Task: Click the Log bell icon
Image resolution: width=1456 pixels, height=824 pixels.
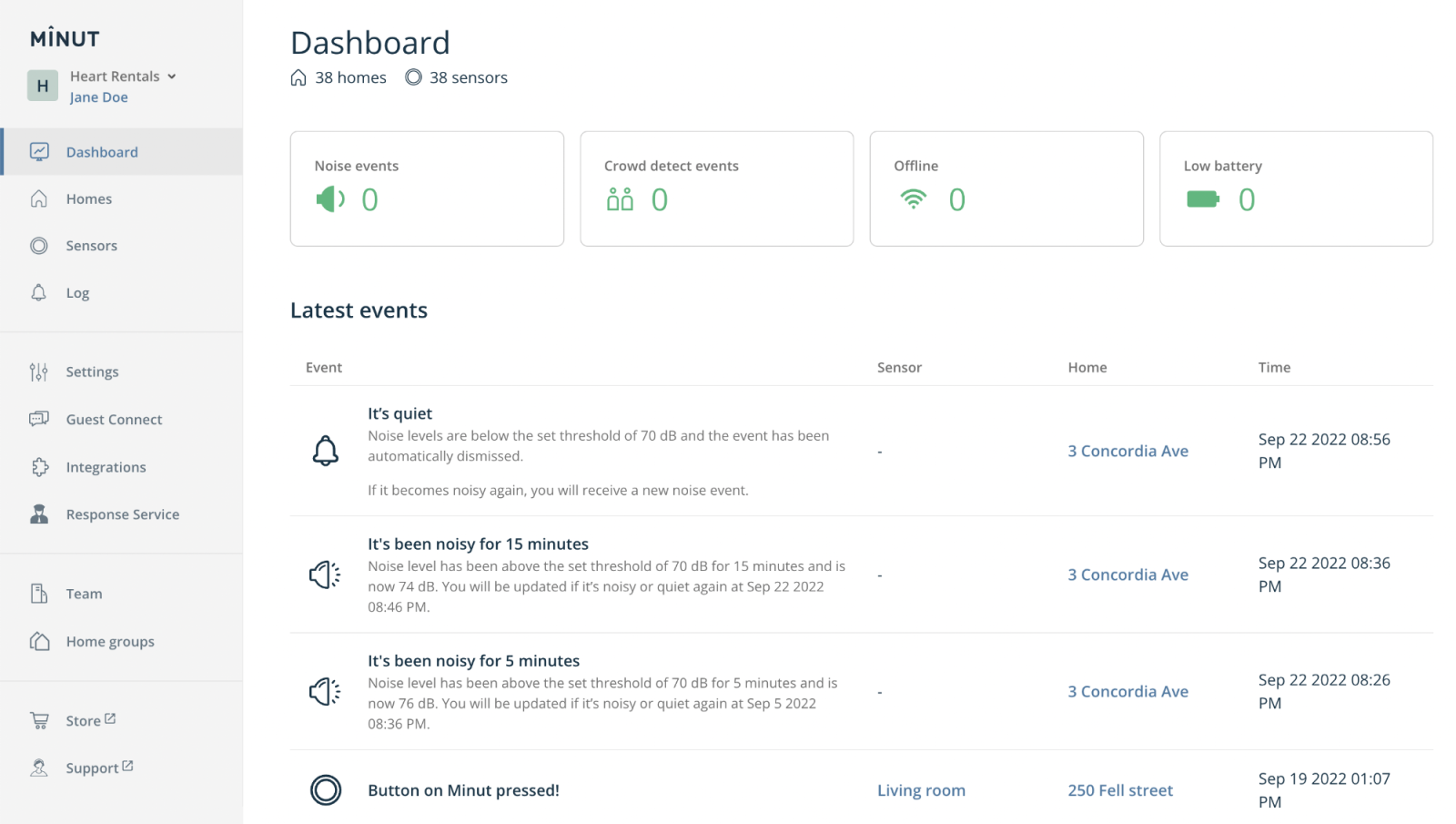Action: (x=39, y=292)
